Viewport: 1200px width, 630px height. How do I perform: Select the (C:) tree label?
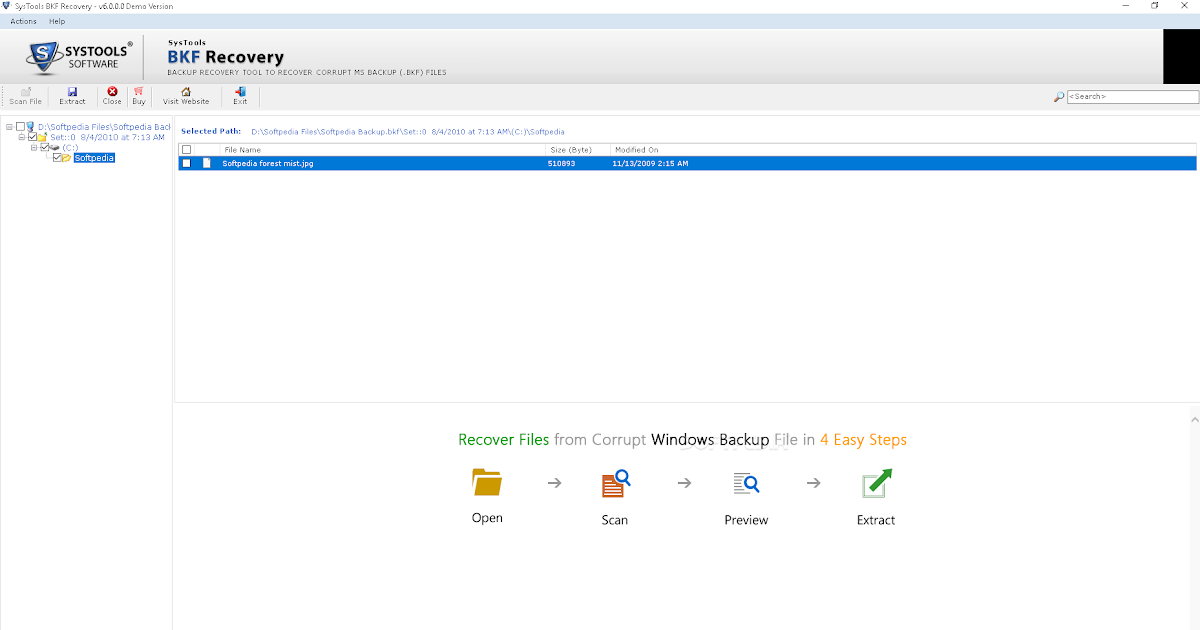pos(70,147)
